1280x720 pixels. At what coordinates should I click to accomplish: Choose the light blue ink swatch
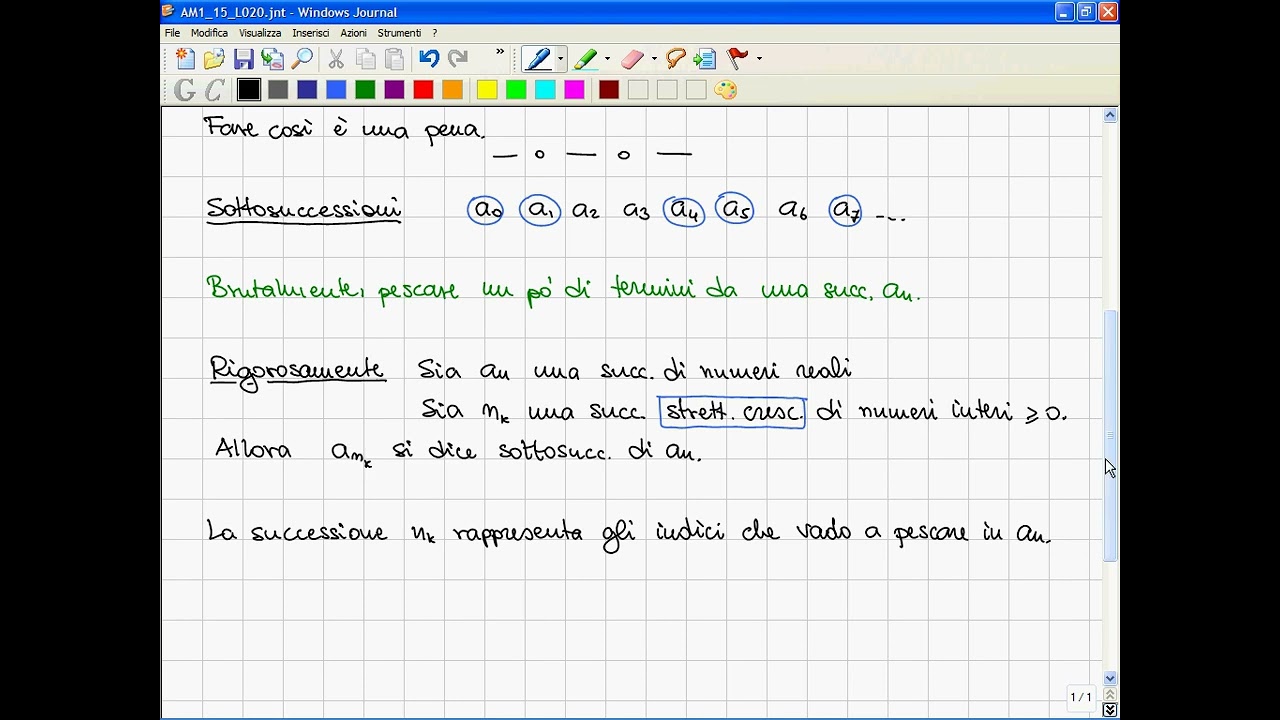click(x=336, y=90)
